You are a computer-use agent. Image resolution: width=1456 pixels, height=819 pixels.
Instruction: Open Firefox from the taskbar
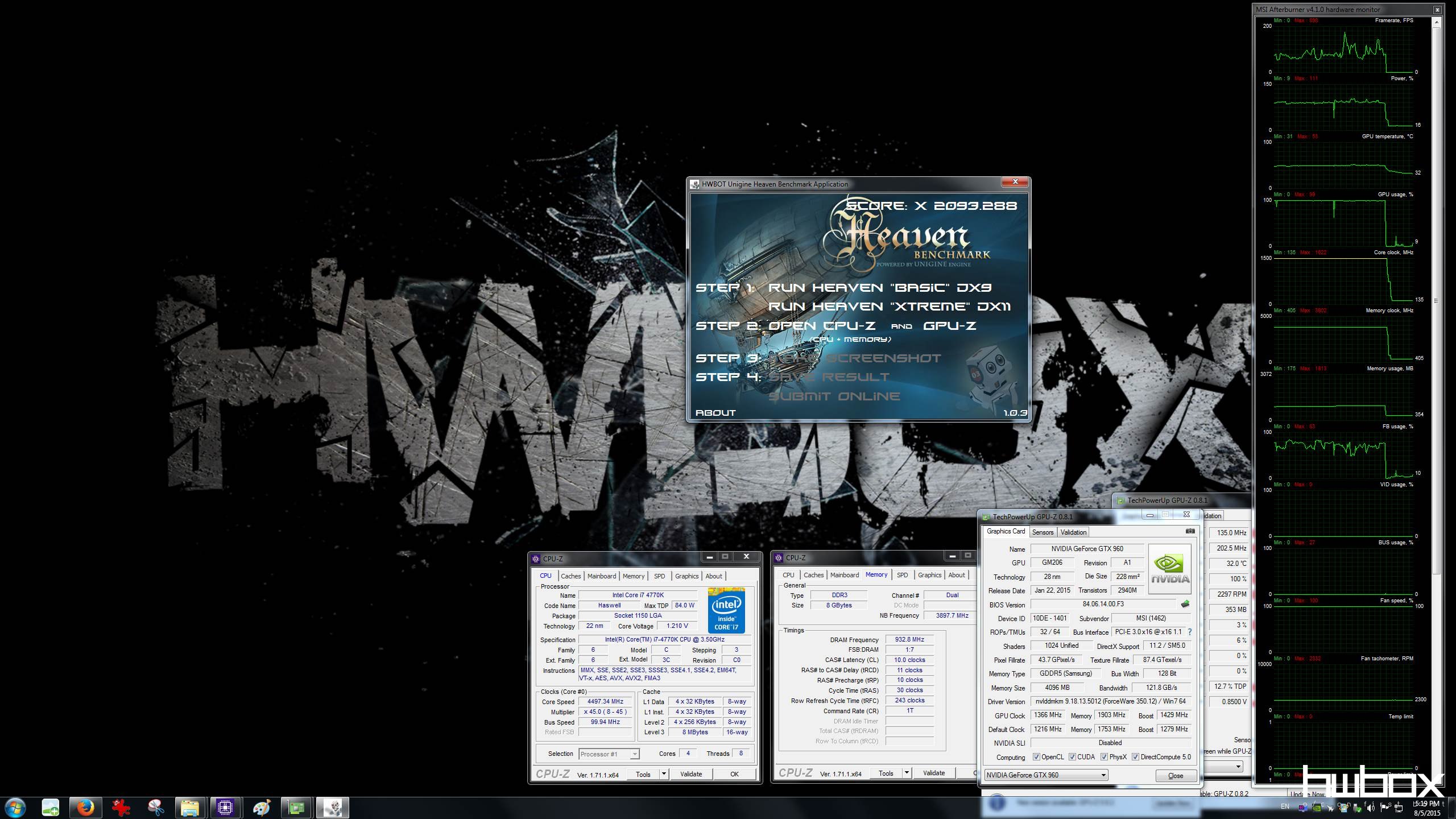(85, 808)
